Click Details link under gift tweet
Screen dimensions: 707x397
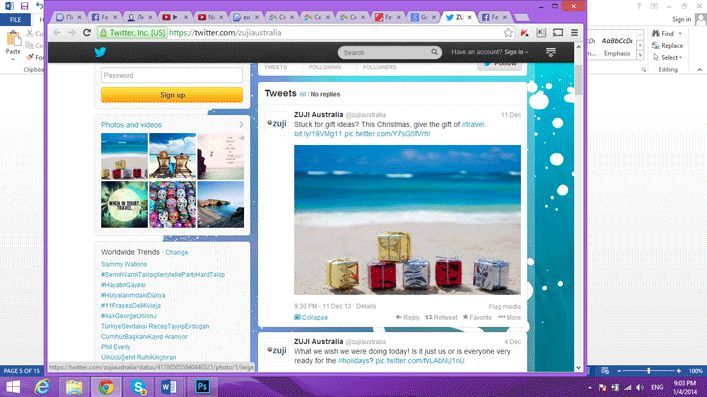(366, 306)
